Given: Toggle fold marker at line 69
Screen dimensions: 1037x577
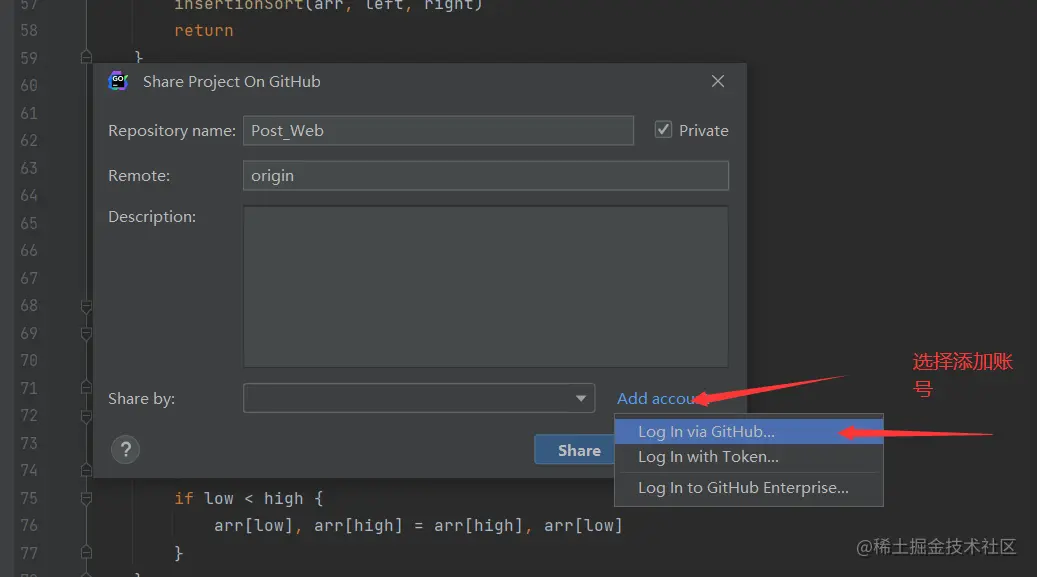Looking at the screenshot, I should 86,333.
